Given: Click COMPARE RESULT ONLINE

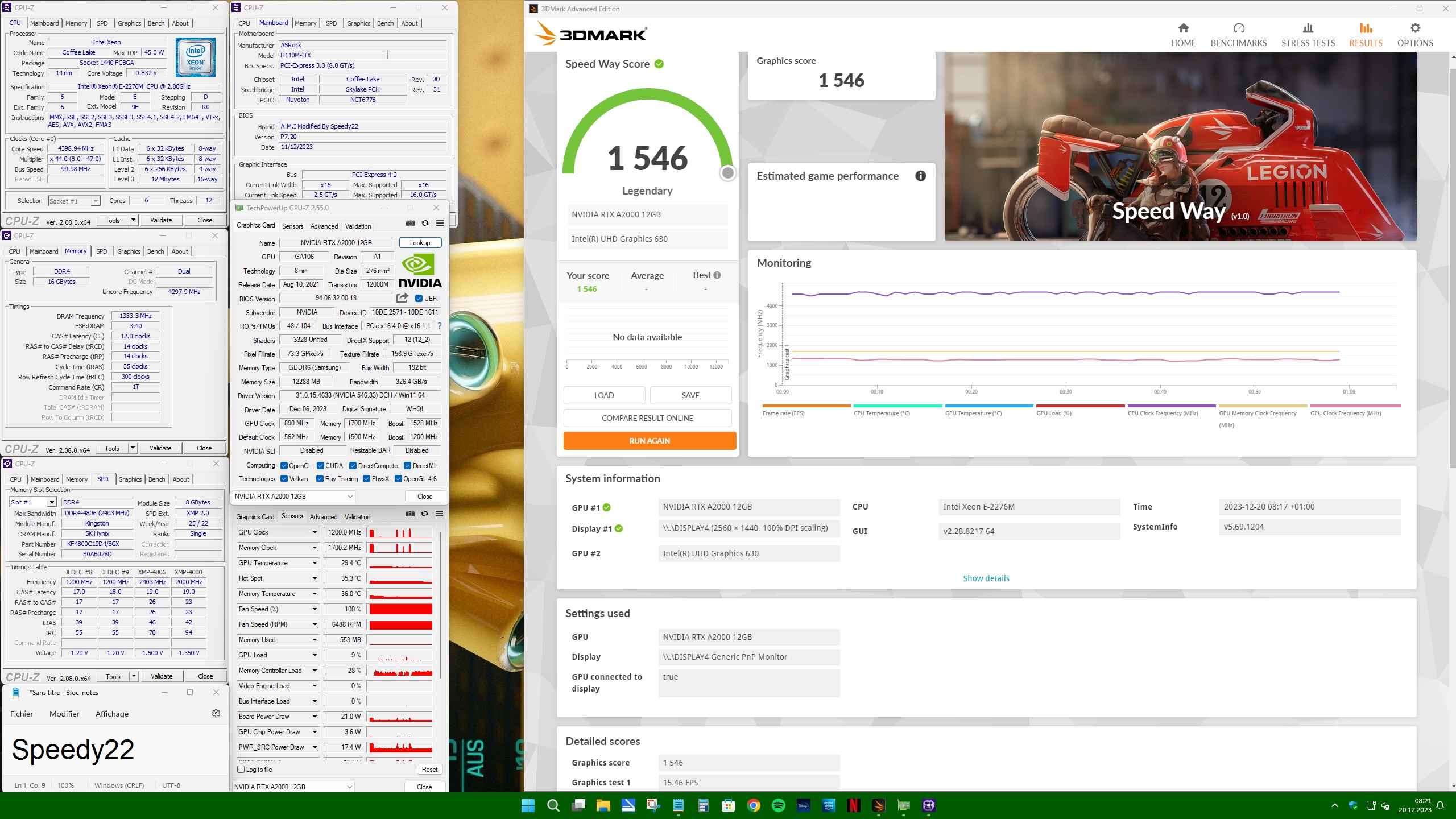Looking at the screenshot, I should (x=647, y=418).
